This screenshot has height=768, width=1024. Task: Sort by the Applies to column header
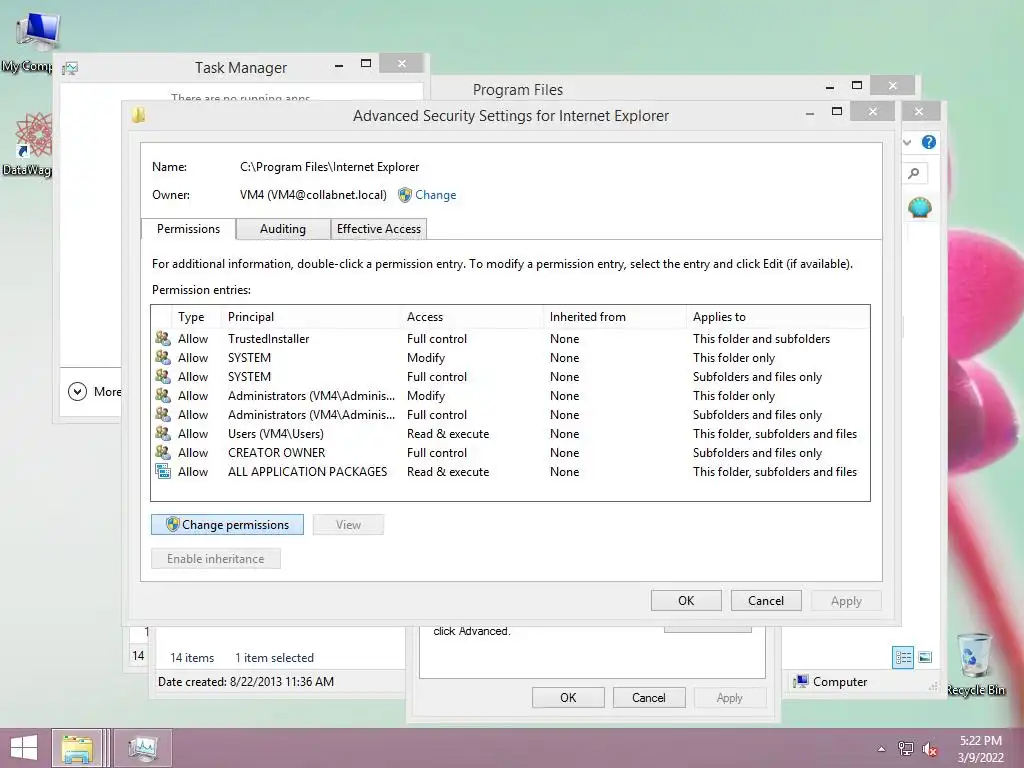tap(778, 317)
